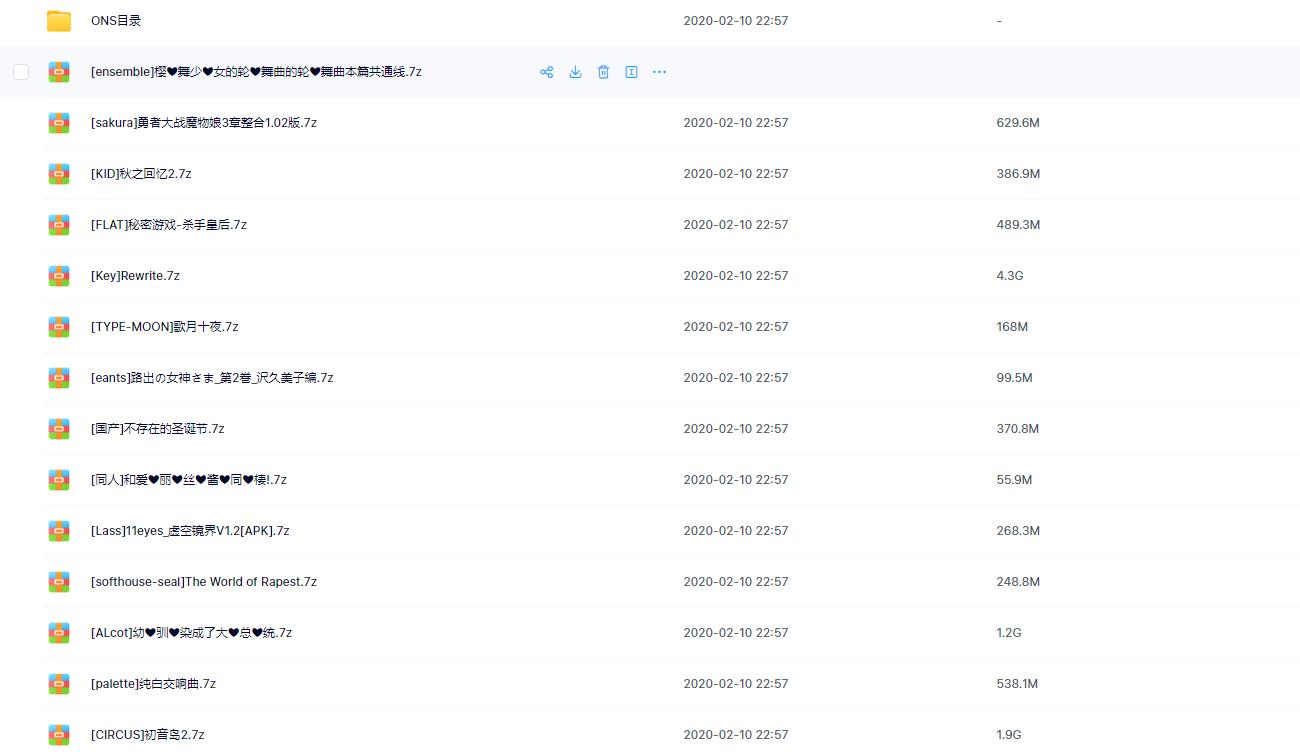Click the archive icon for [同人] file
Screen dimensions: 1300x752
click(x=59, y=480)
